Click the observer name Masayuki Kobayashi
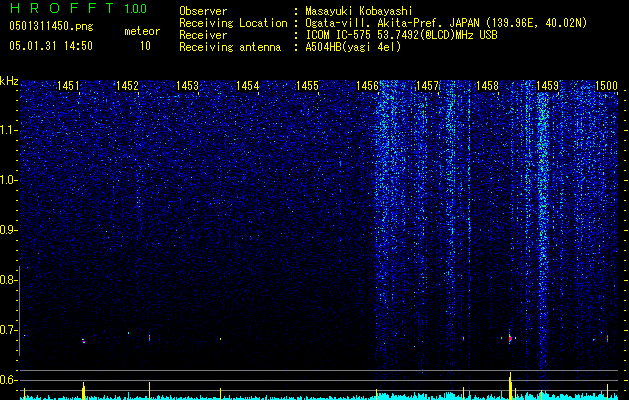Screen dimensions: 629x400 pyautogui.click(x=359, y=11)
